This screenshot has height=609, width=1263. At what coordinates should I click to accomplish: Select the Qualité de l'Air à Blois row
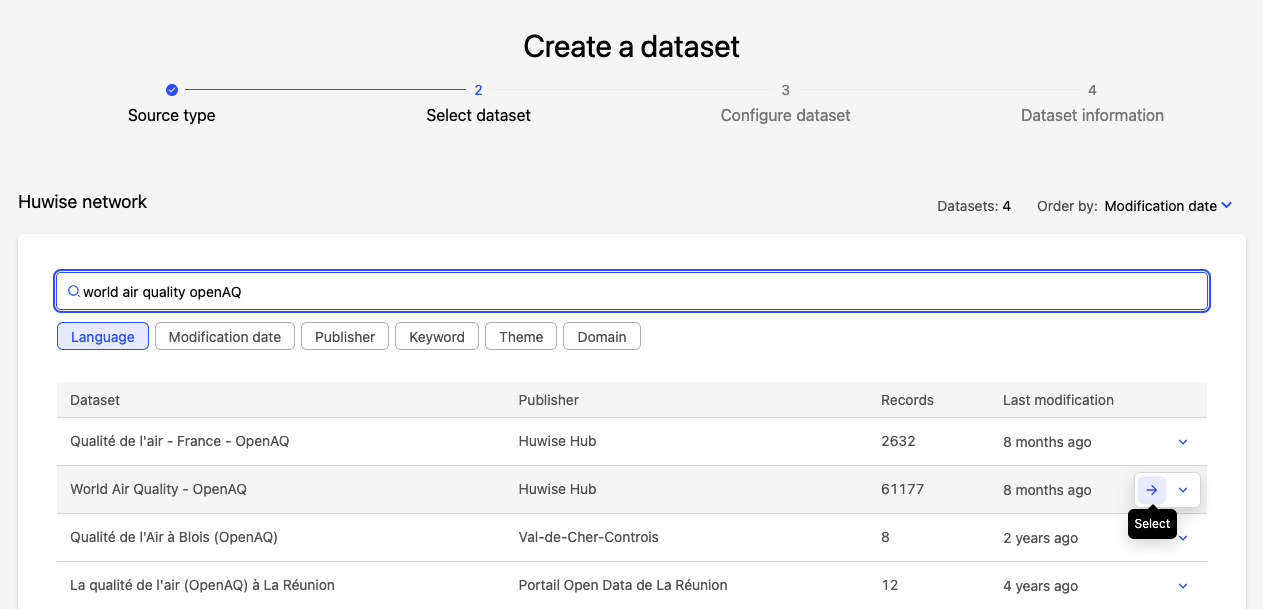[174, 538]
